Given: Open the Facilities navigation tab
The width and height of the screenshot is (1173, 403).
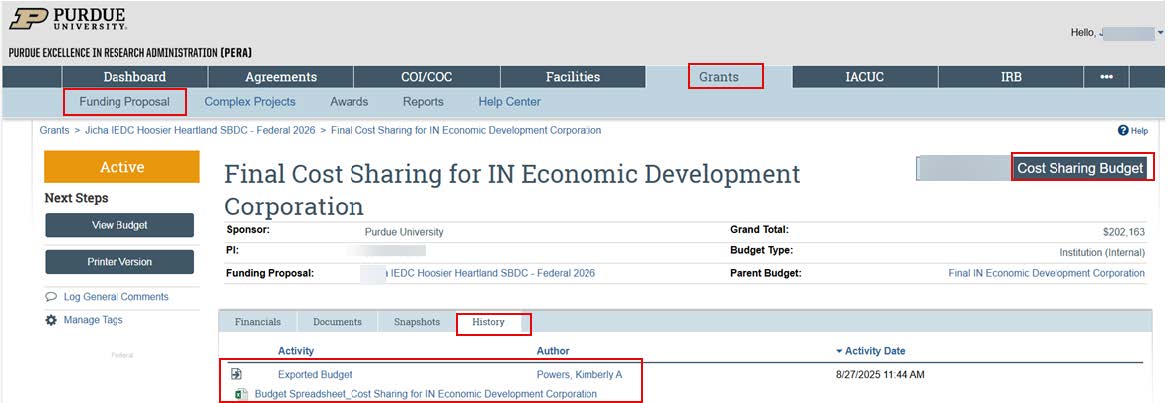Looking at the screenshot, I should pos(572,77).
